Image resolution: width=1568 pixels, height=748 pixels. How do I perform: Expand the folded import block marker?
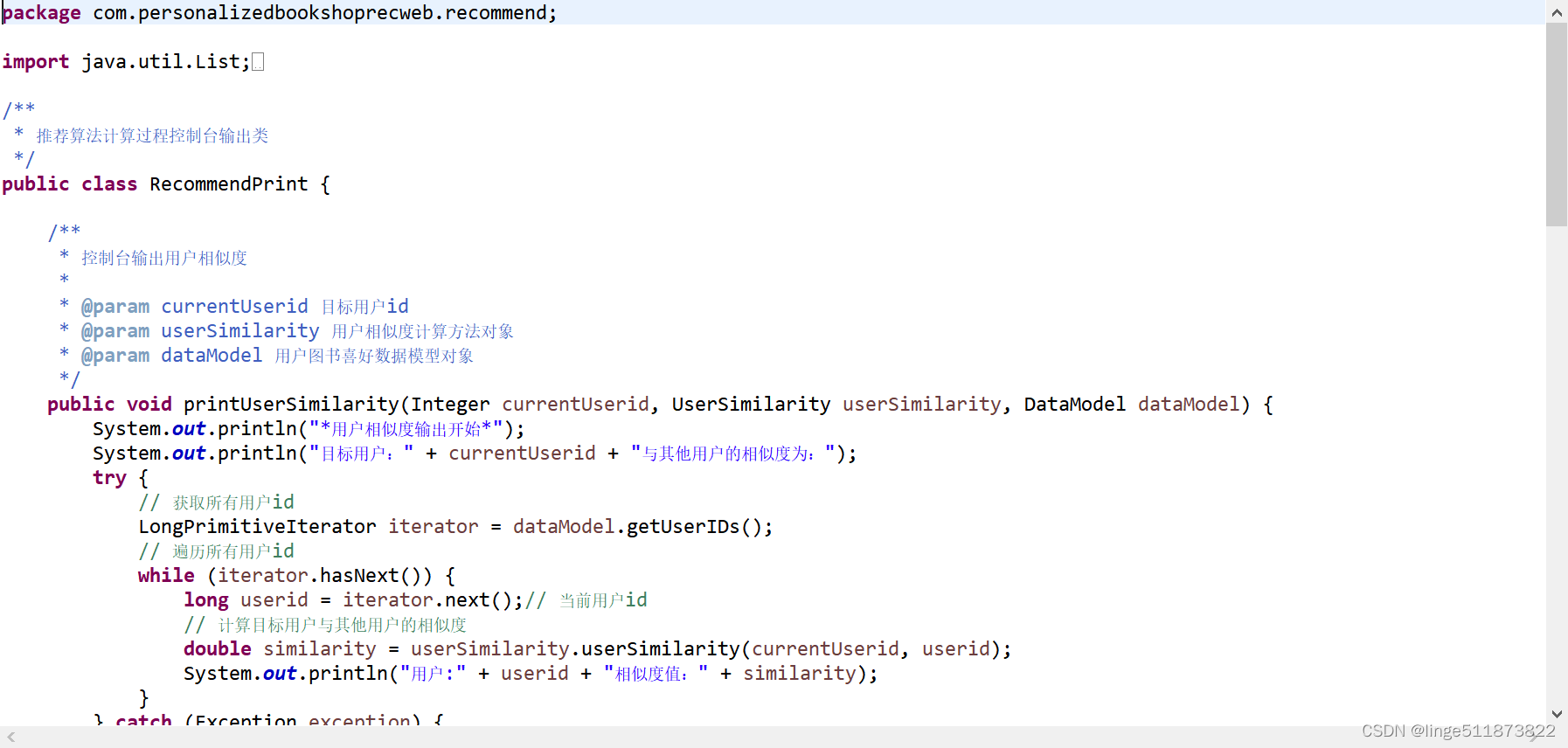258,62
